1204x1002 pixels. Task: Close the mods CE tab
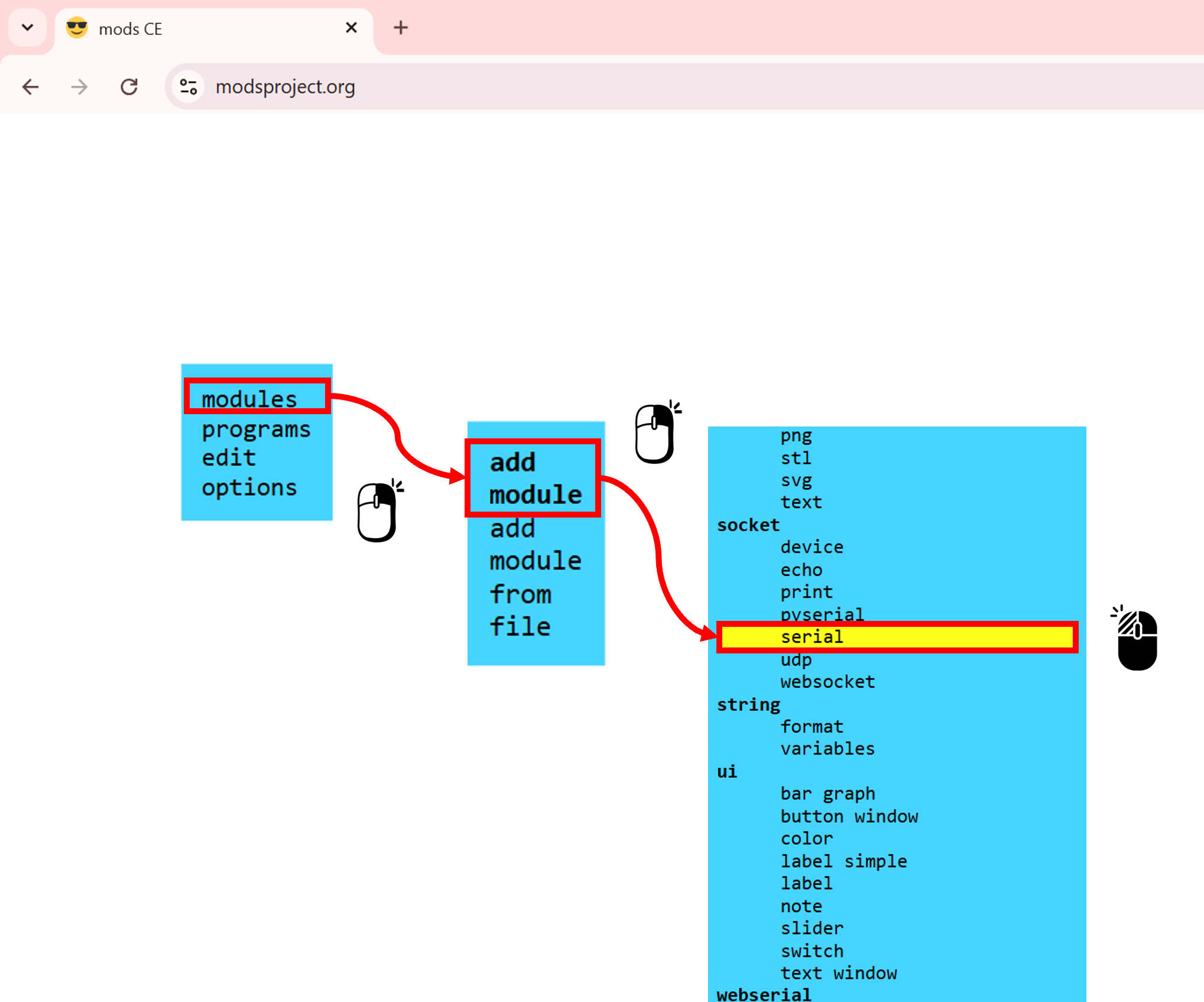point(351,28)
